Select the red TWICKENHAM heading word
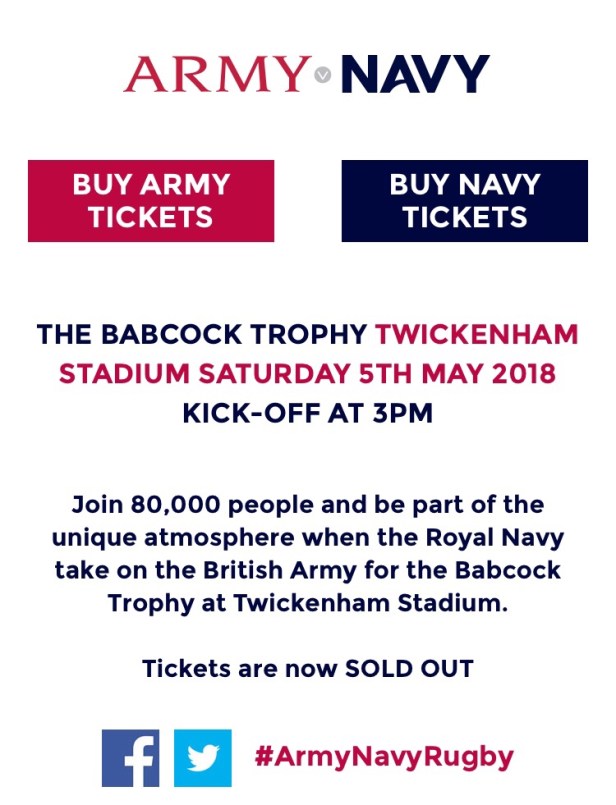 477,335
